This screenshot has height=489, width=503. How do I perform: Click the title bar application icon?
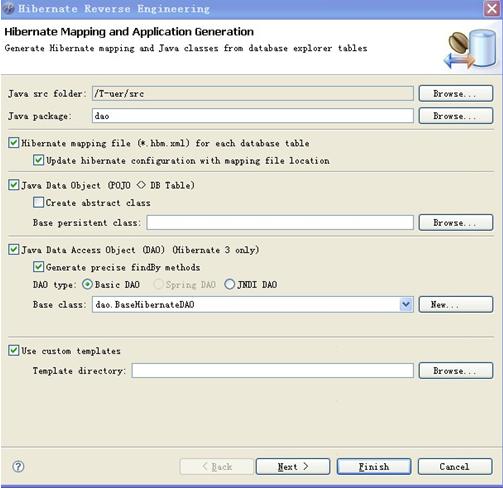8,8
